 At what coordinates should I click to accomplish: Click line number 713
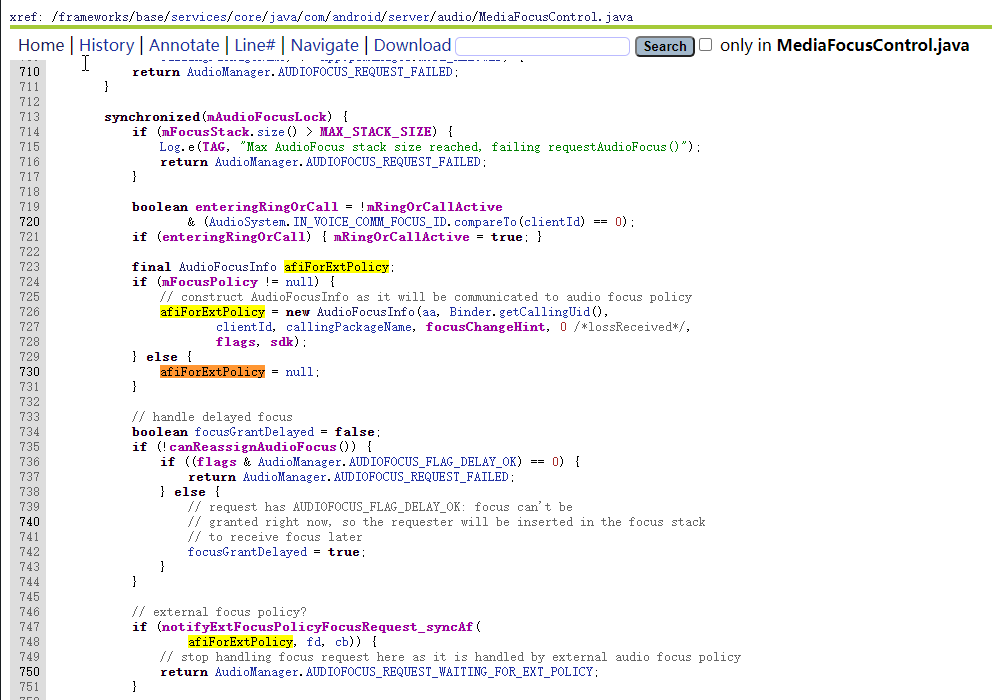coord(29,116)
